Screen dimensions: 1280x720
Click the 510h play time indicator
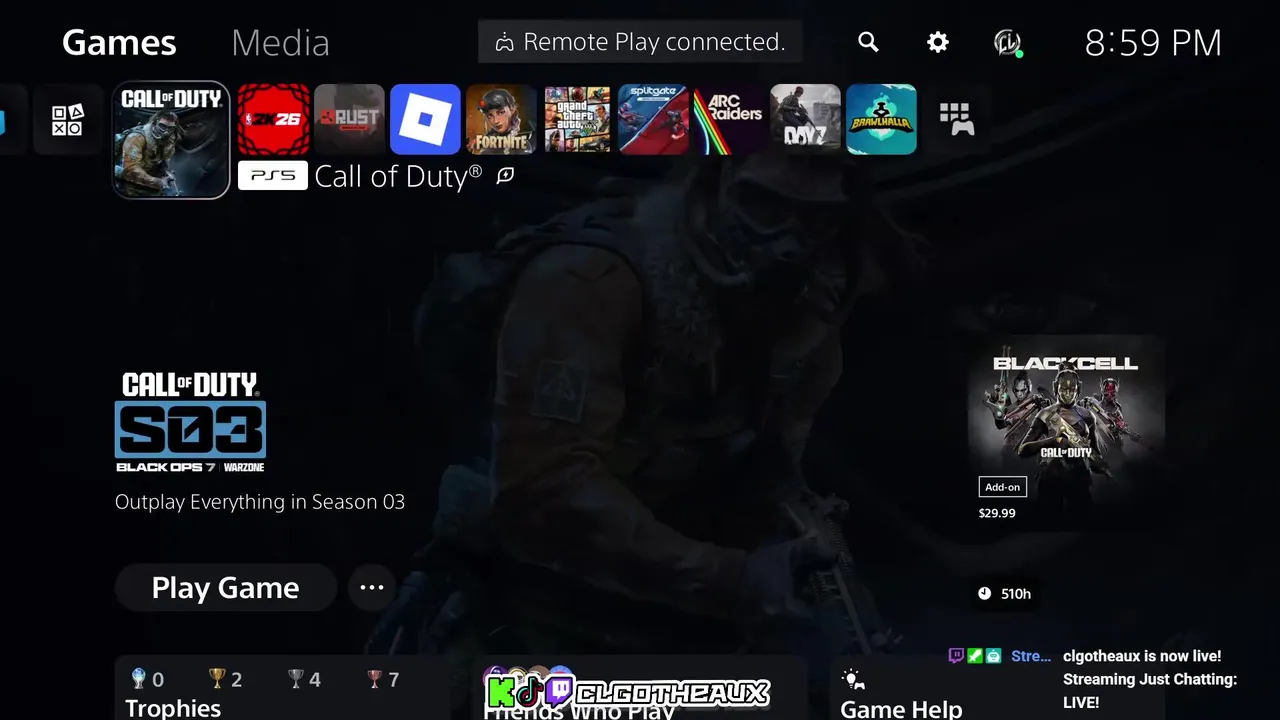1004,594
